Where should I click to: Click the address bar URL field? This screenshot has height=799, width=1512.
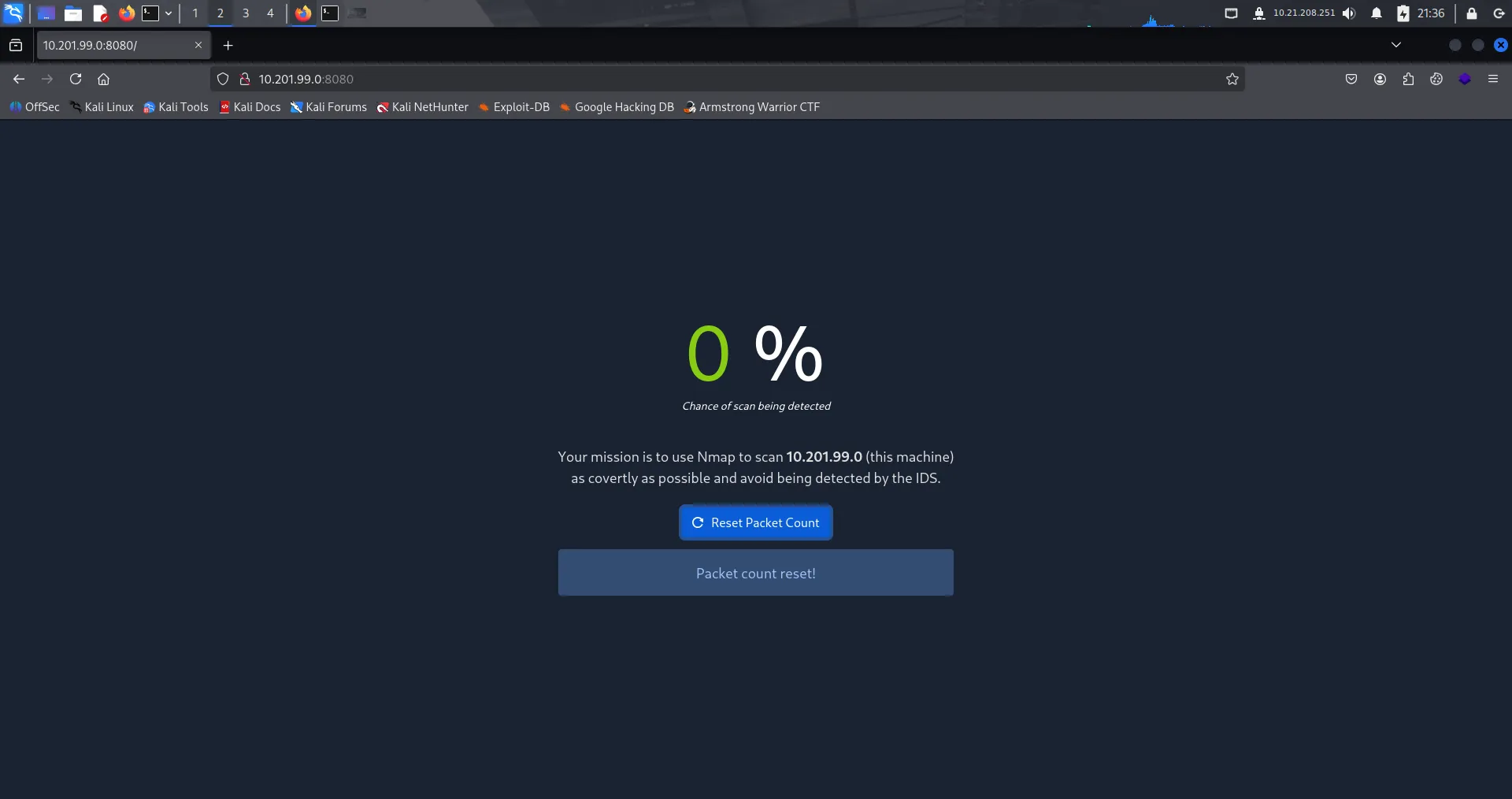[709, 79]
